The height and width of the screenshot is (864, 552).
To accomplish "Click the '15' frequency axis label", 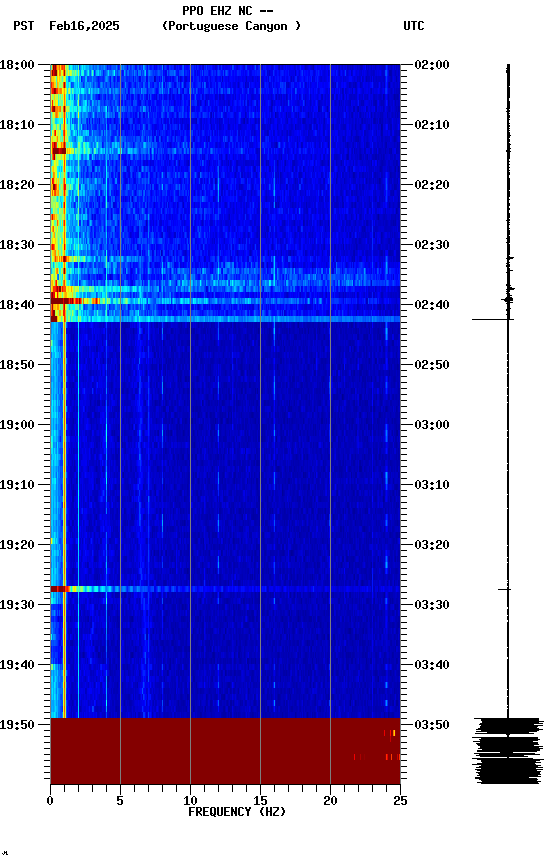I will (260, 801).
